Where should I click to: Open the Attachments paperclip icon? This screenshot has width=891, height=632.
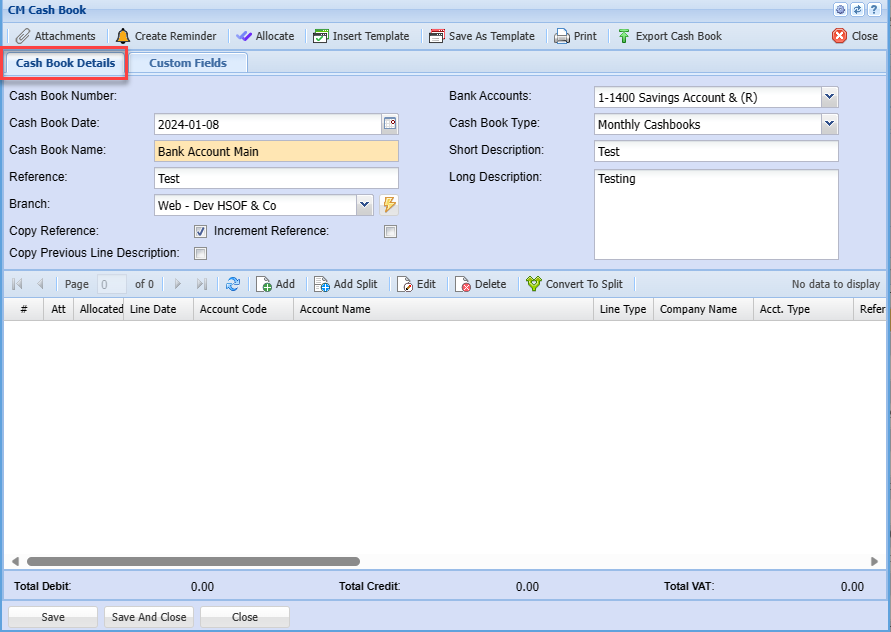coord(22,36)
